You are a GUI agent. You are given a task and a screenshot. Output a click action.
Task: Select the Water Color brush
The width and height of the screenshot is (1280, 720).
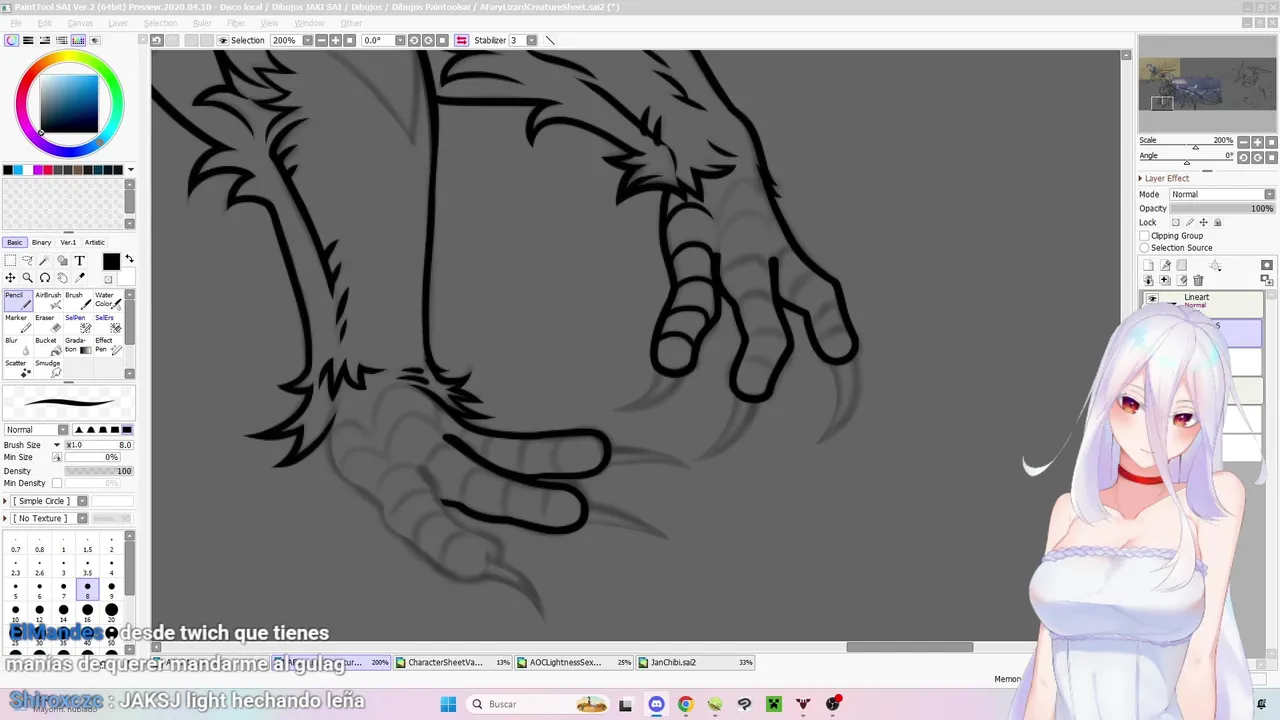108,300
